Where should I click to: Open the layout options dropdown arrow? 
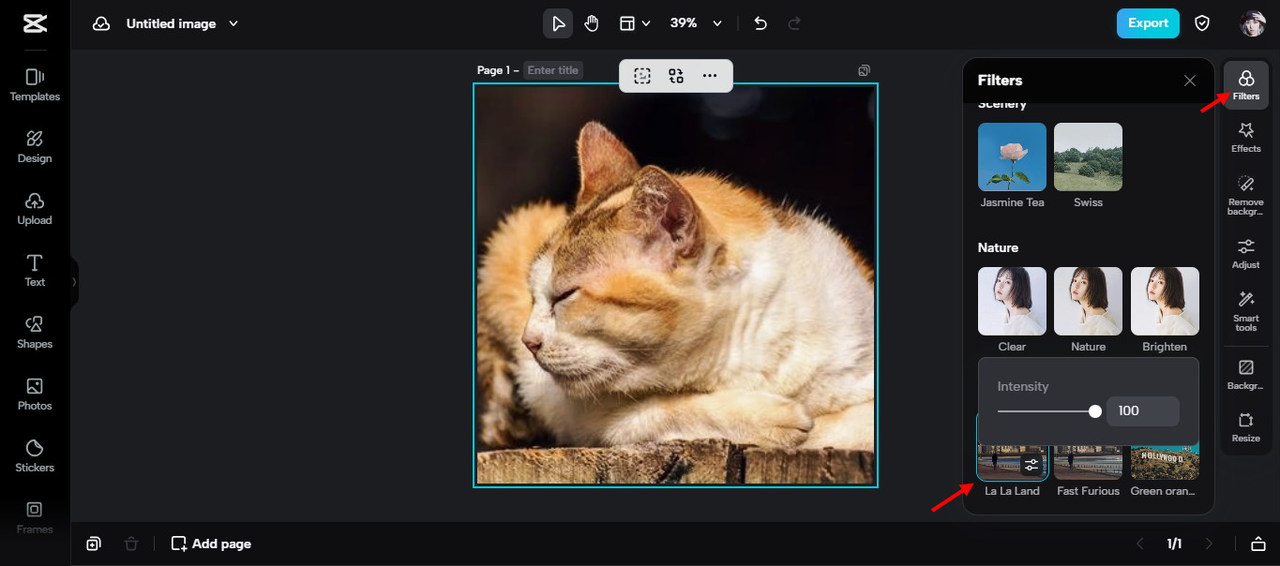click(646, 23)
